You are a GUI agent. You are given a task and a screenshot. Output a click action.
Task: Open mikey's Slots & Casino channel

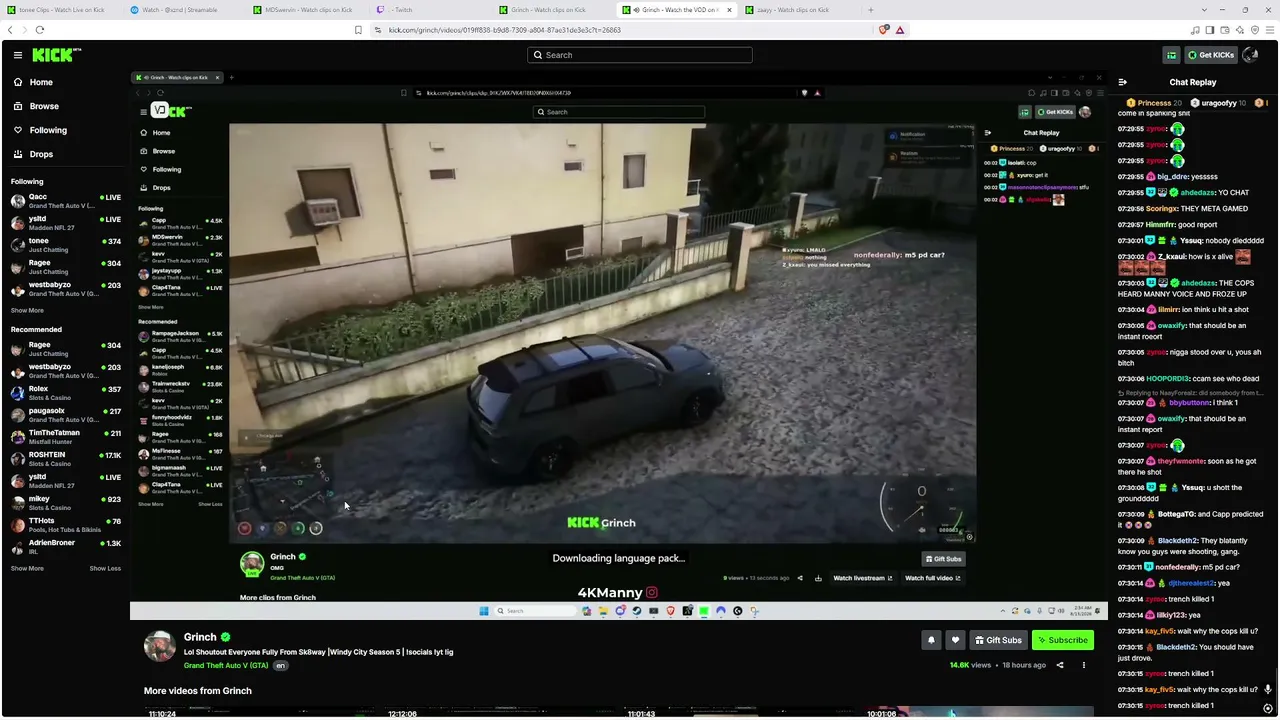(65, 503)
